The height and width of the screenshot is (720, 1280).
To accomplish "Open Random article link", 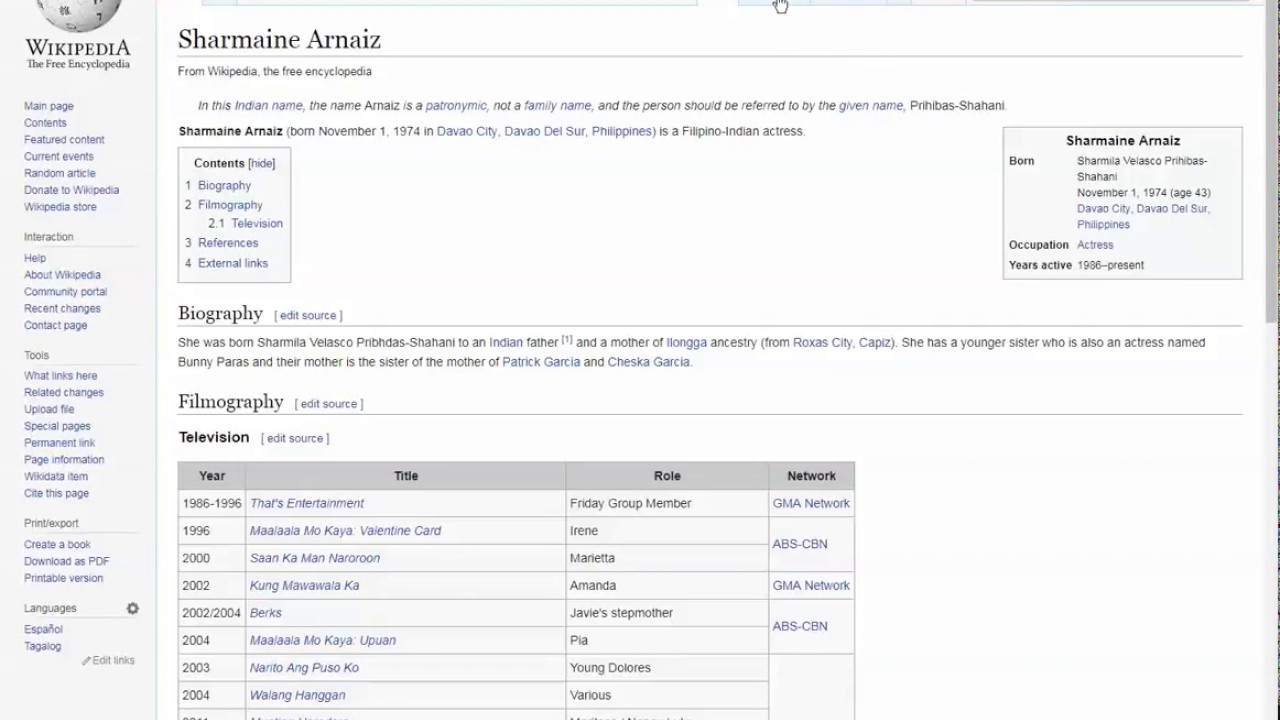I will [59, 173].
